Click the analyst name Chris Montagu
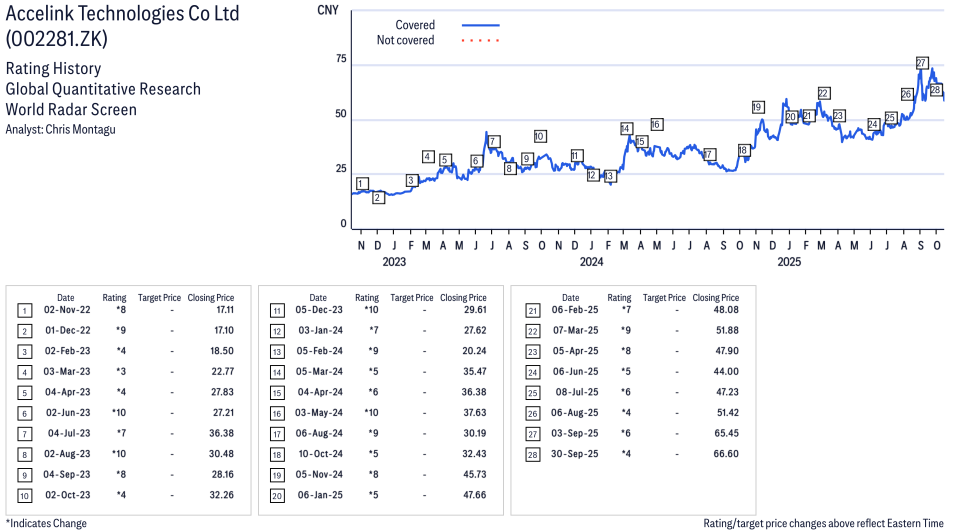 click(x=84, y=129)
